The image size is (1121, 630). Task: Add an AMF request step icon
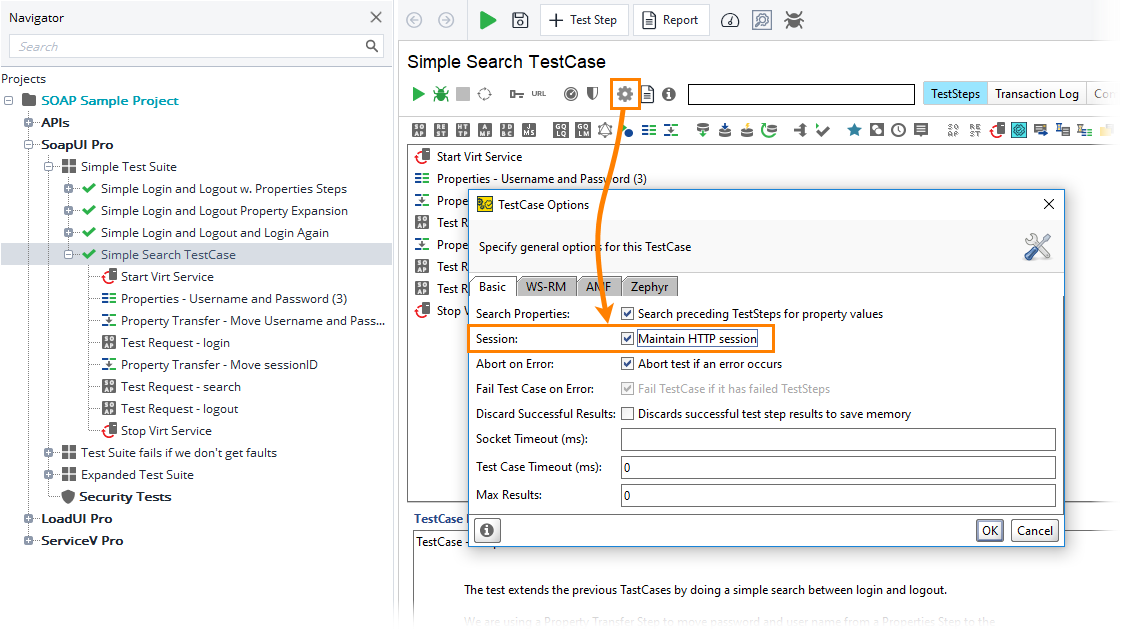point(485,130)
